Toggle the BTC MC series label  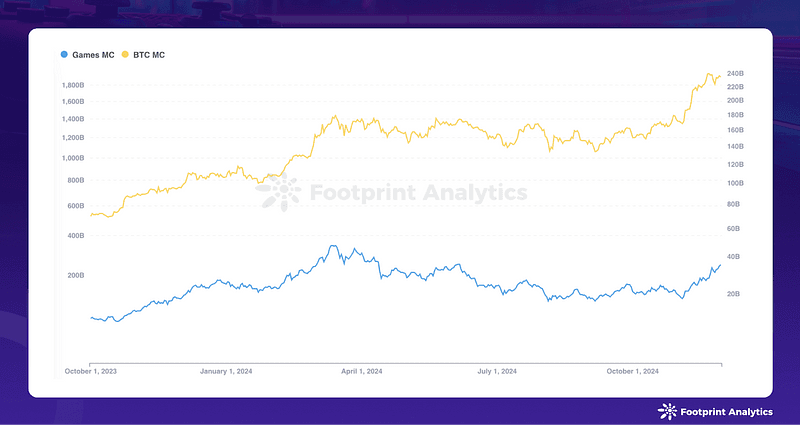pyautogui.click(x=149, y=55)
